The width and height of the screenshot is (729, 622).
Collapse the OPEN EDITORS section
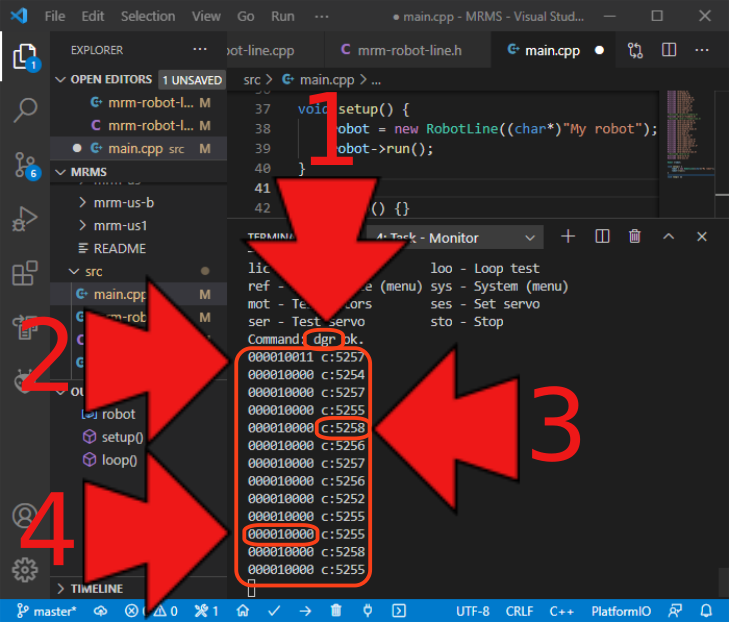pos(62,80)
